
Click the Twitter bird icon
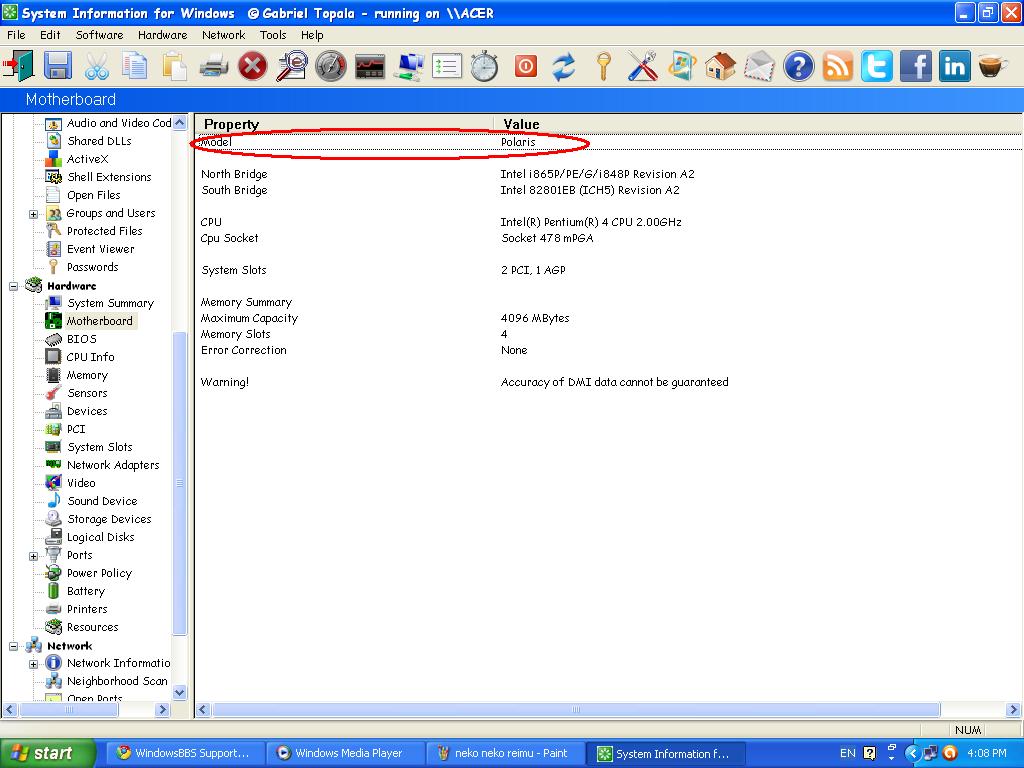pos(877,65)
